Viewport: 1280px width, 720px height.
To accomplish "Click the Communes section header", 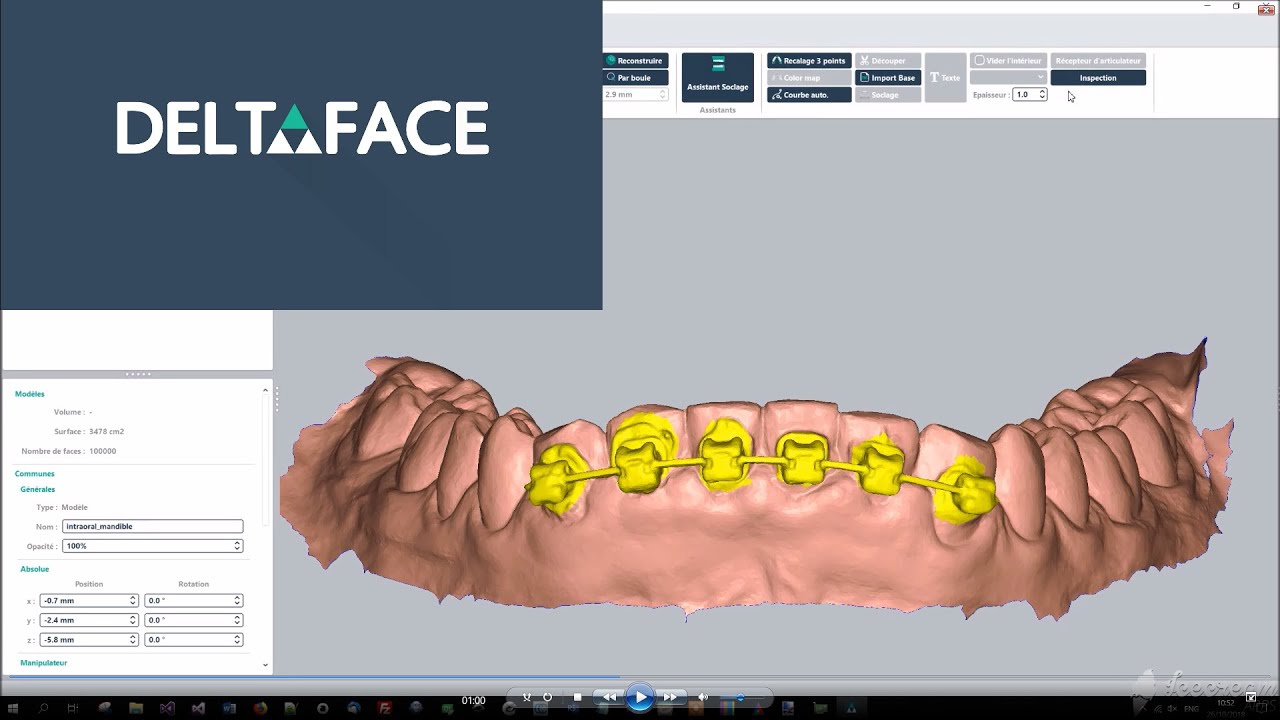I will (35, 474).
